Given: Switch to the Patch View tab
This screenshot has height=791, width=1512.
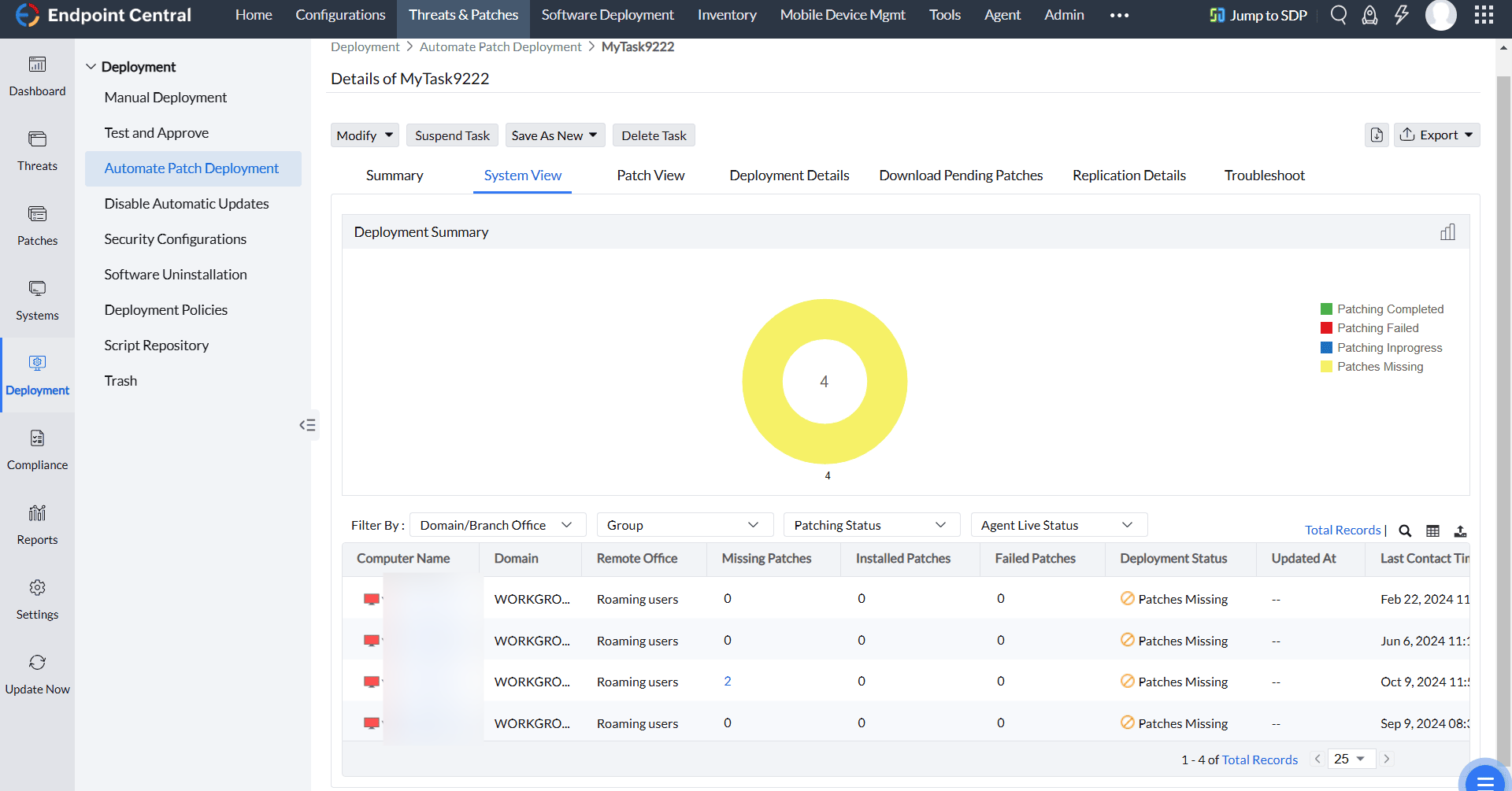Looking at the screenshot, I should point(650,176).
